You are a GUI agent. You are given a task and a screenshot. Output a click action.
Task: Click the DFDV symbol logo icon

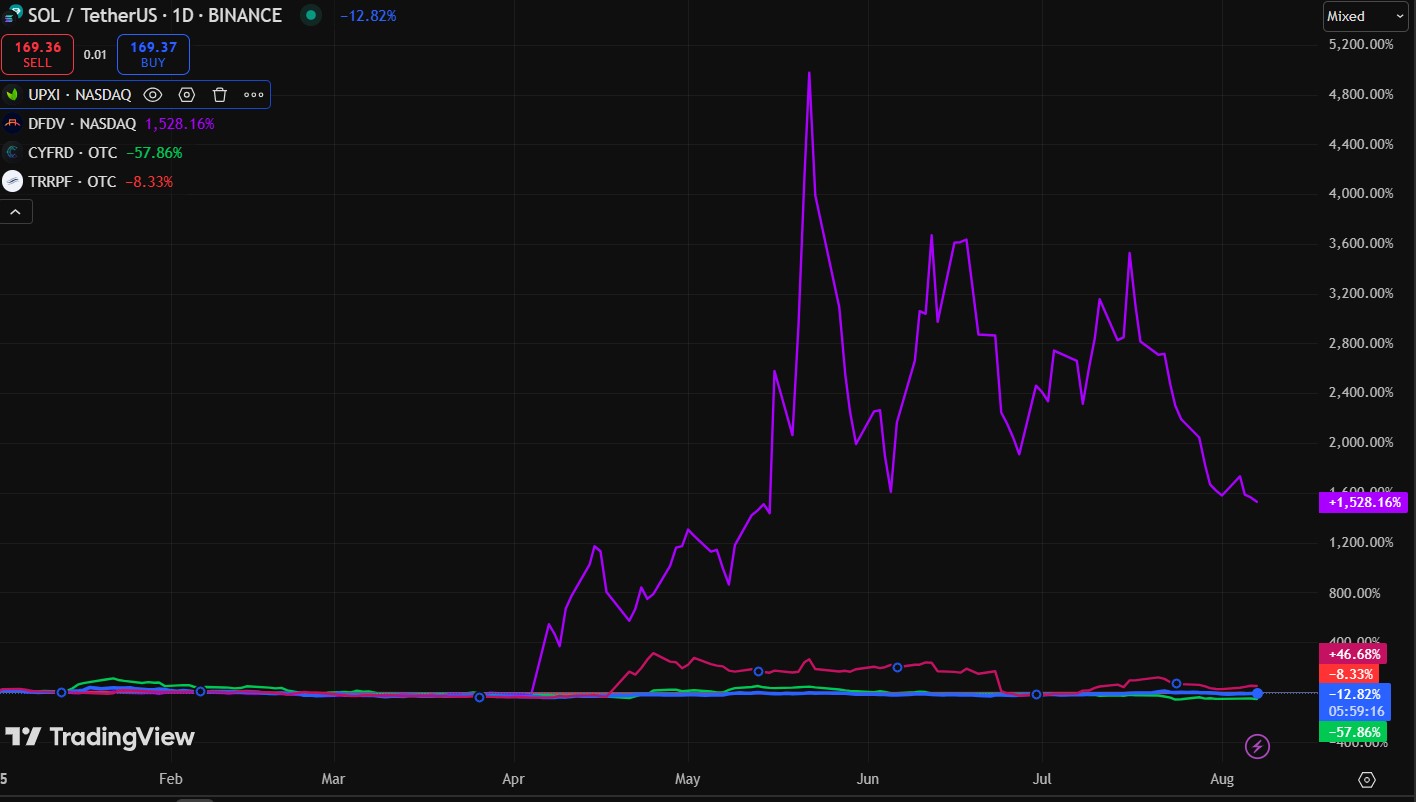(x=13, y=124)
